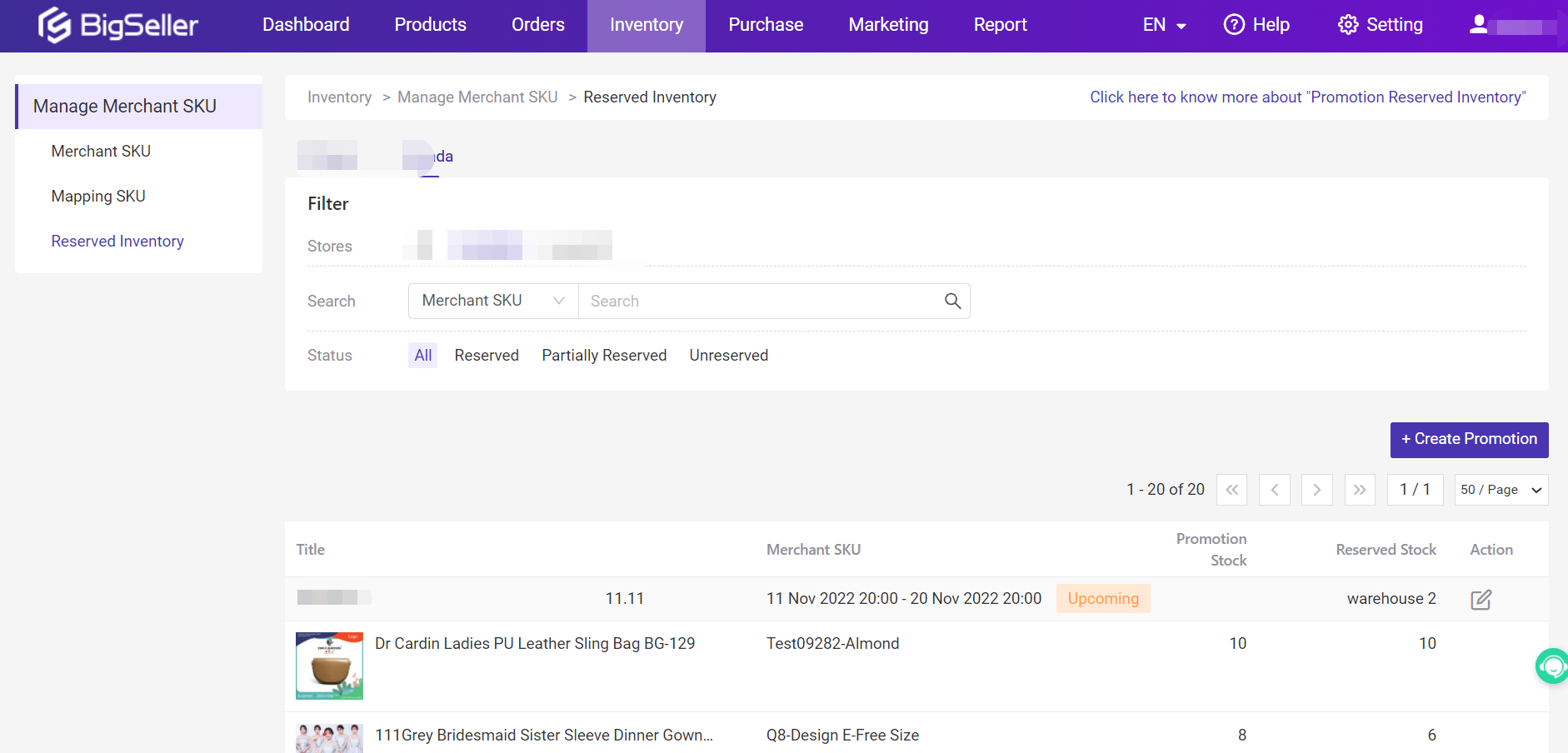Select the Reserved status filter
This screenshot has width=1568, height=753.
click(487, 356)
